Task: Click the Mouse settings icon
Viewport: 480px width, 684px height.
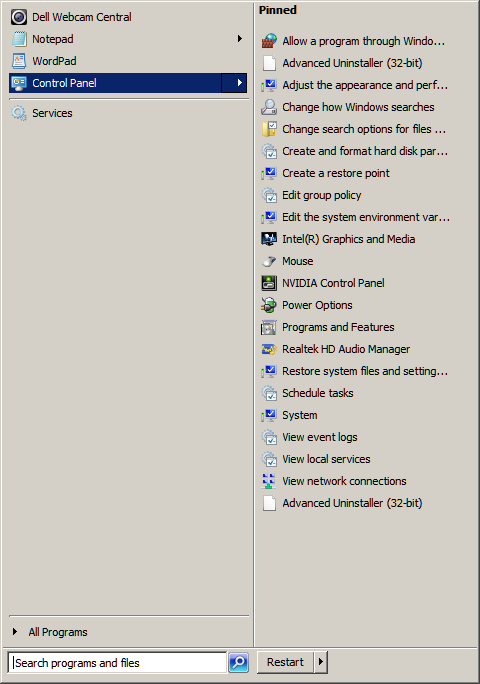Action: click(x=269, y=261)
